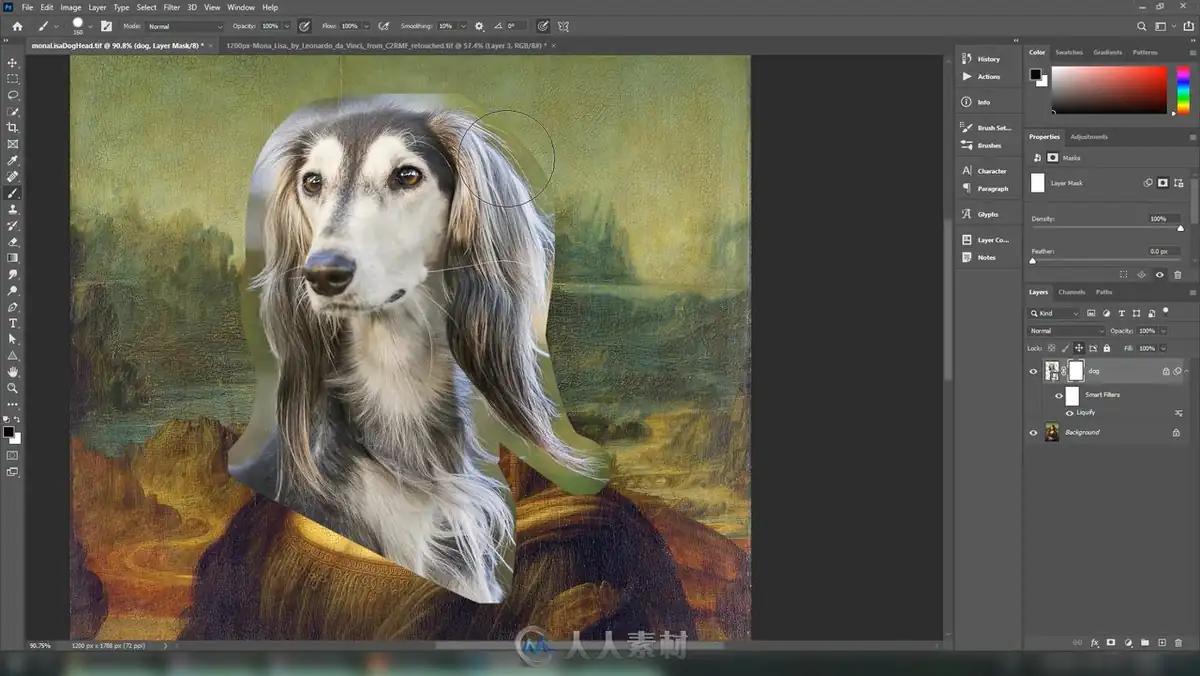
Task: Open the Notes panel
Action: coord(979,257)
